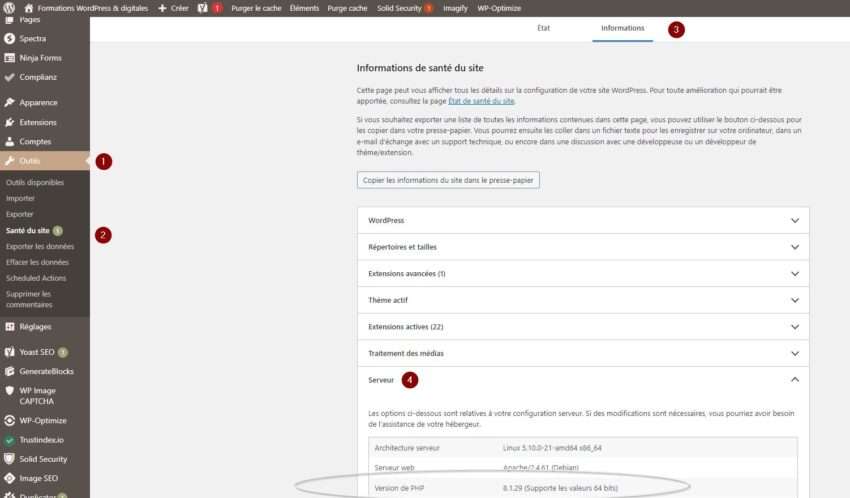Image resolution: width=850 pixels, height=498 pixels.
Task: Click the Comptes user icon
Action: (x=9, y=141)
